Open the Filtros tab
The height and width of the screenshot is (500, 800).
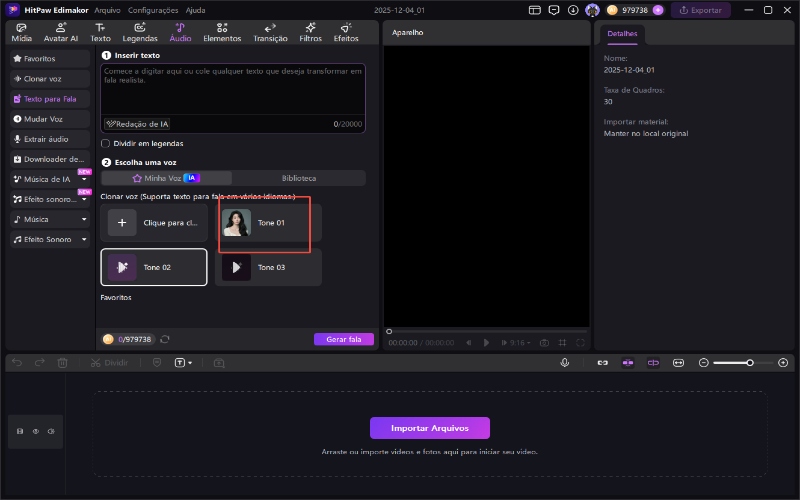310,32
